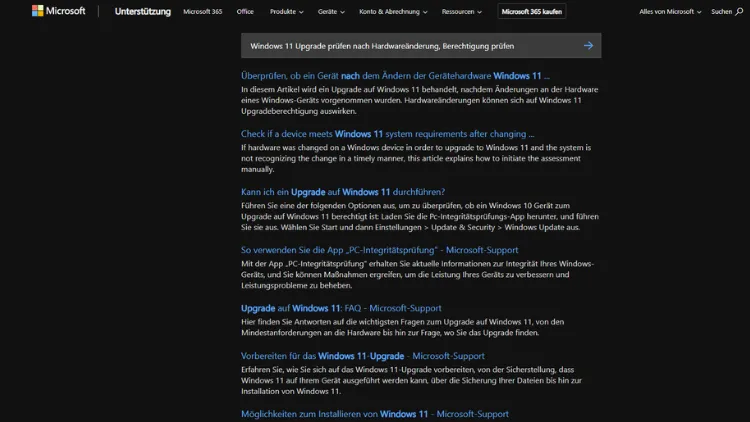
Task: Click the Suchen label
Action: [x=721, y=11]
